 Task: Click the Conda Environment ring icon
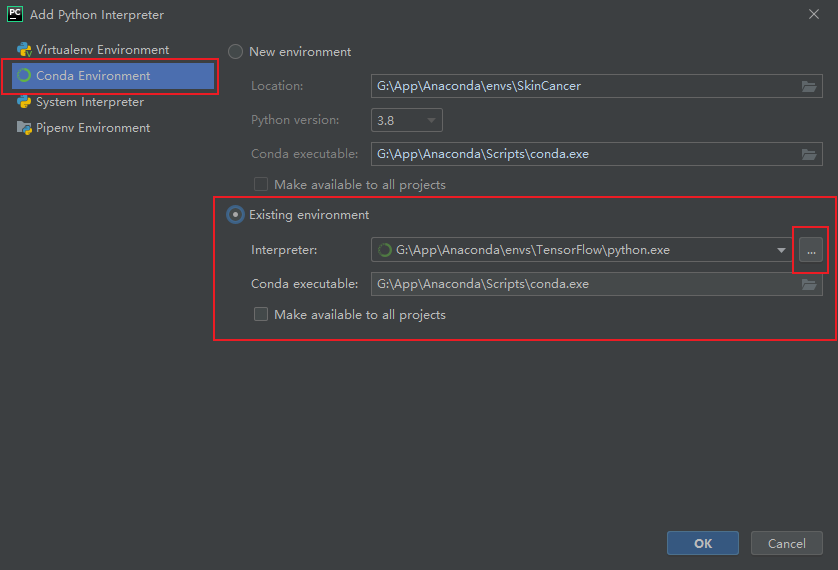[x=24, y=76]
